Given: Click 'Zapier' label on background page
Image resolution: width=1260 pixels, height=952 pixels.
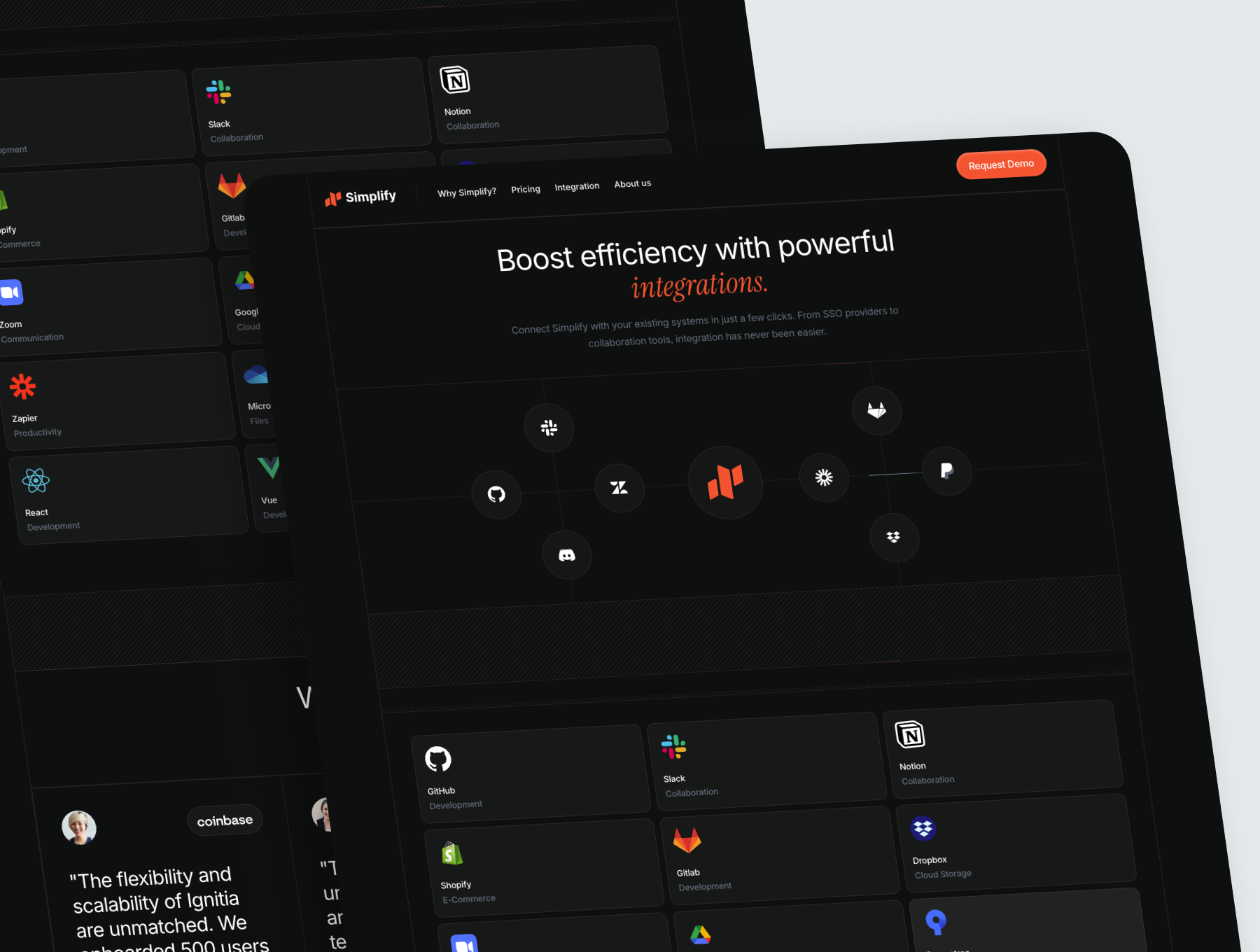Looking at the screenshot, I should coord(24,419).
